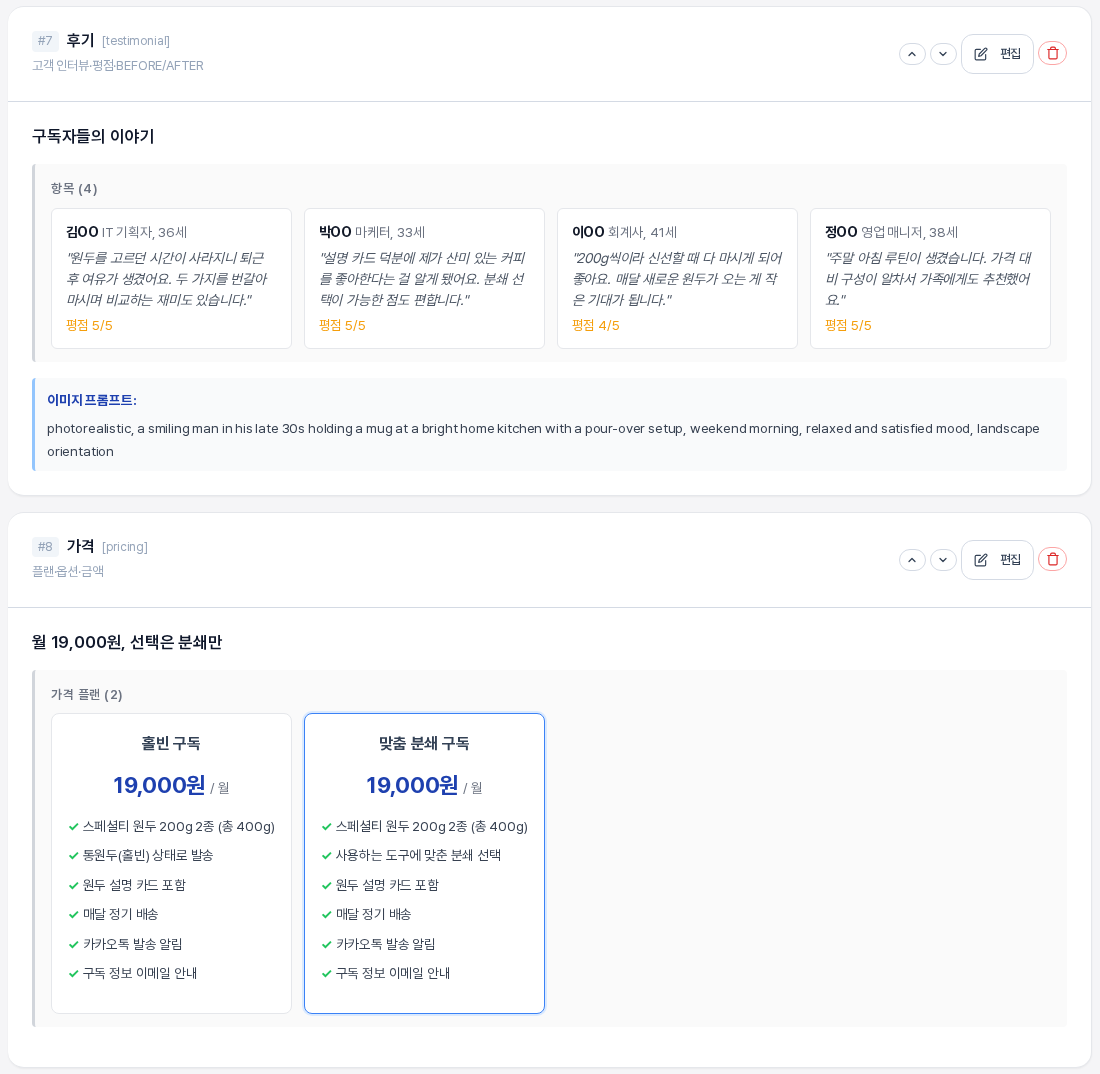Select the 이OO 회계사 testimonial card
Screen dimensions: 1100x1074
[677, 278]
